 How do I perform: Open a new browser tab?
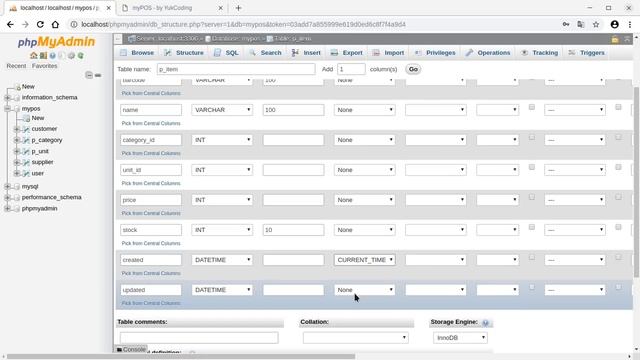[x=238, y=8]
